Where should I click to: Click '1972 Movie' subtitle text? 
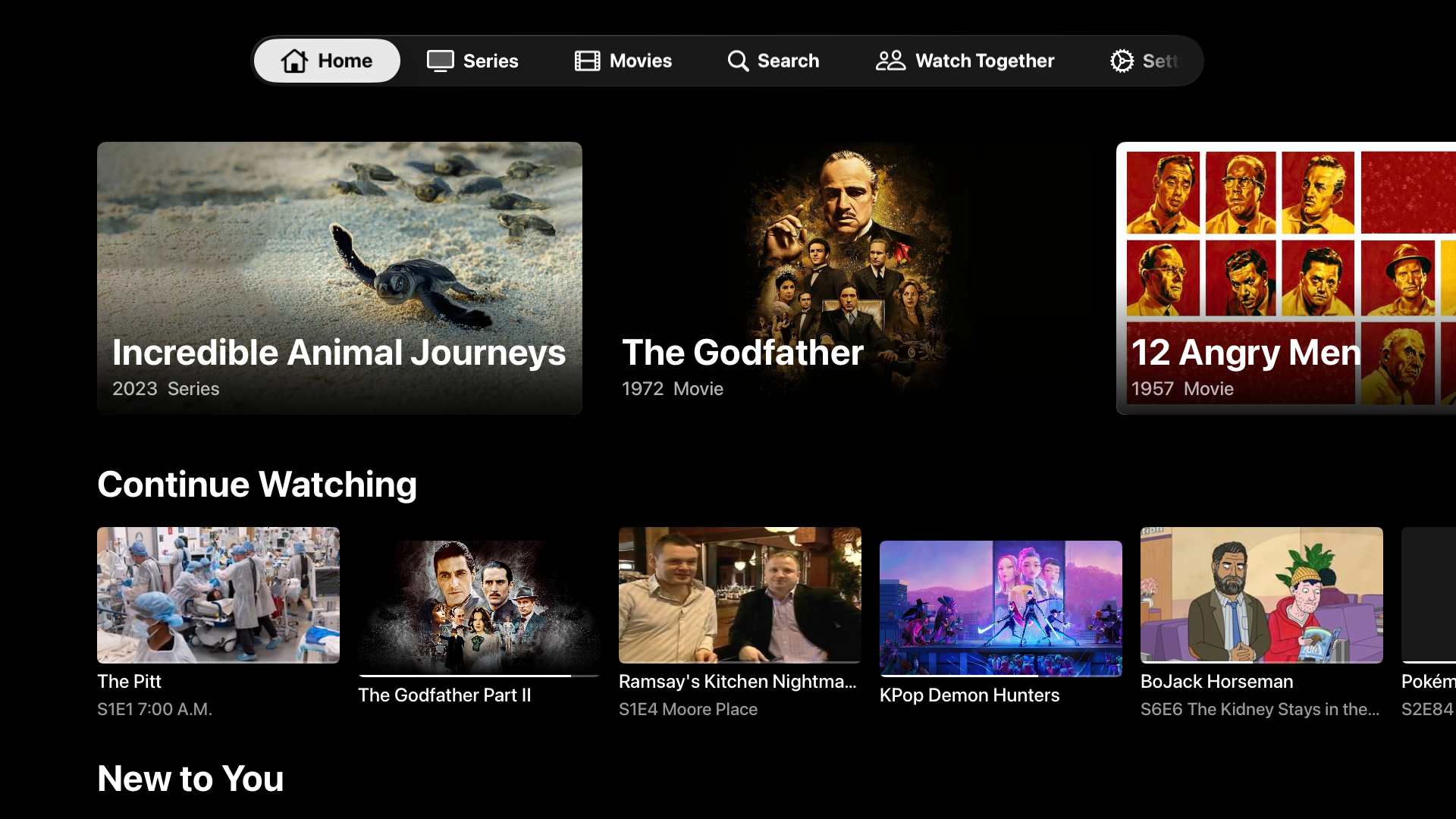coord(673,389)
